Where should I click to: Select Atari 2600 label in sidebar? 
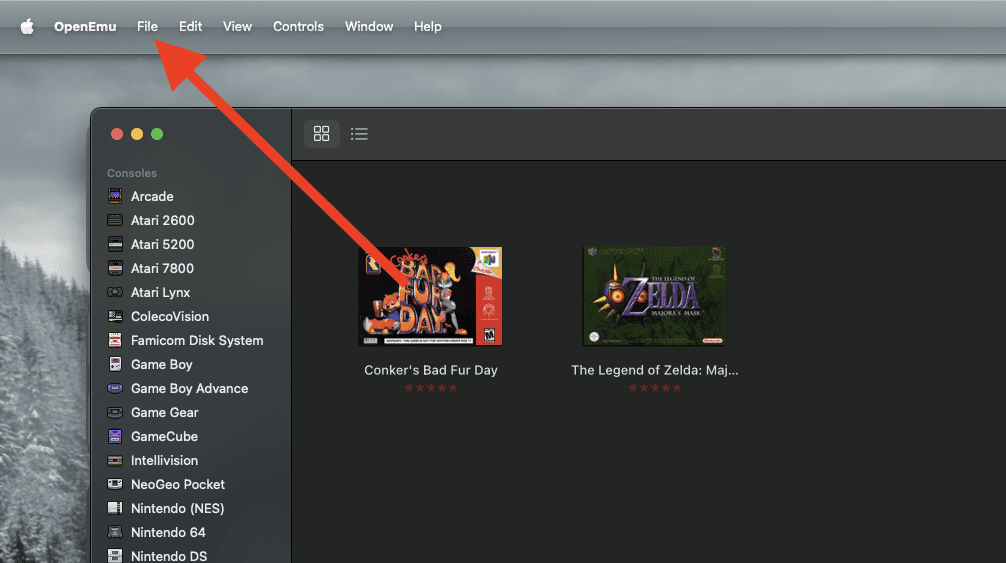(x=162, y=220)
